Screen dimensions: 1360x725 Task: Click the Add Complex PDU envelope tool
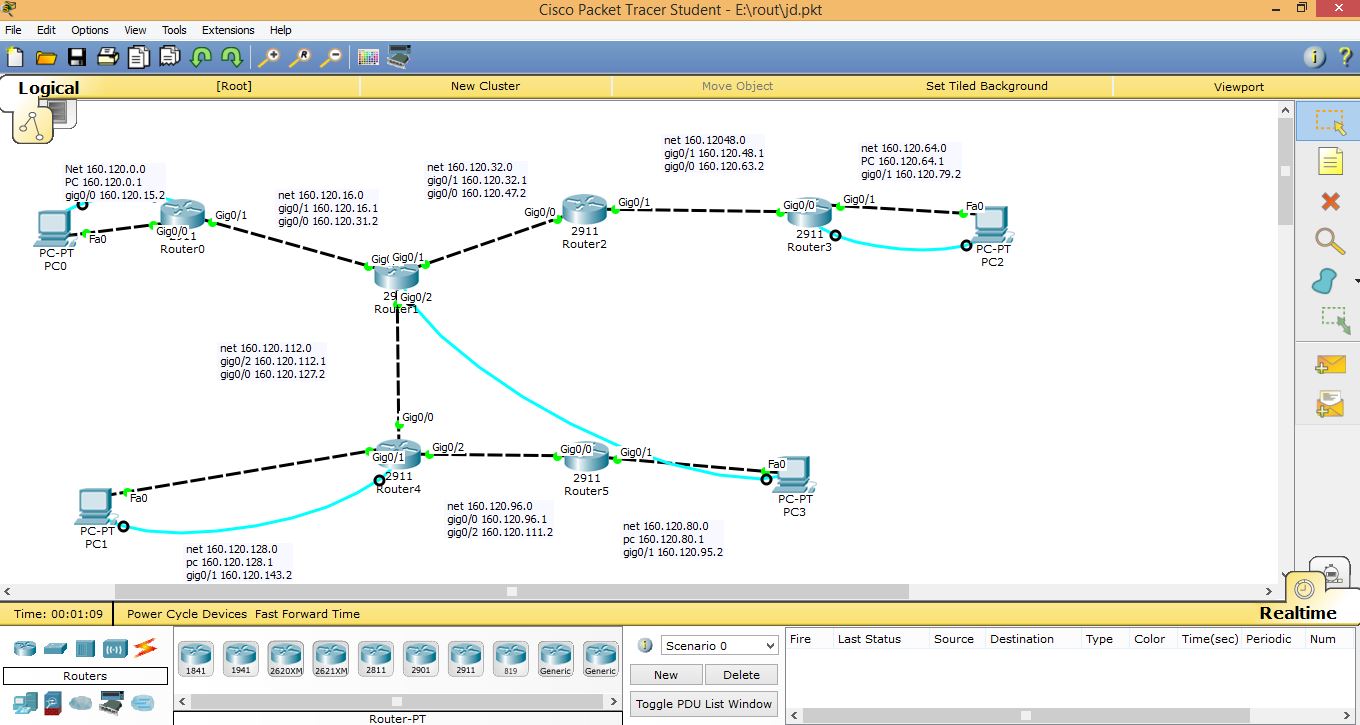click(1330, 404)
